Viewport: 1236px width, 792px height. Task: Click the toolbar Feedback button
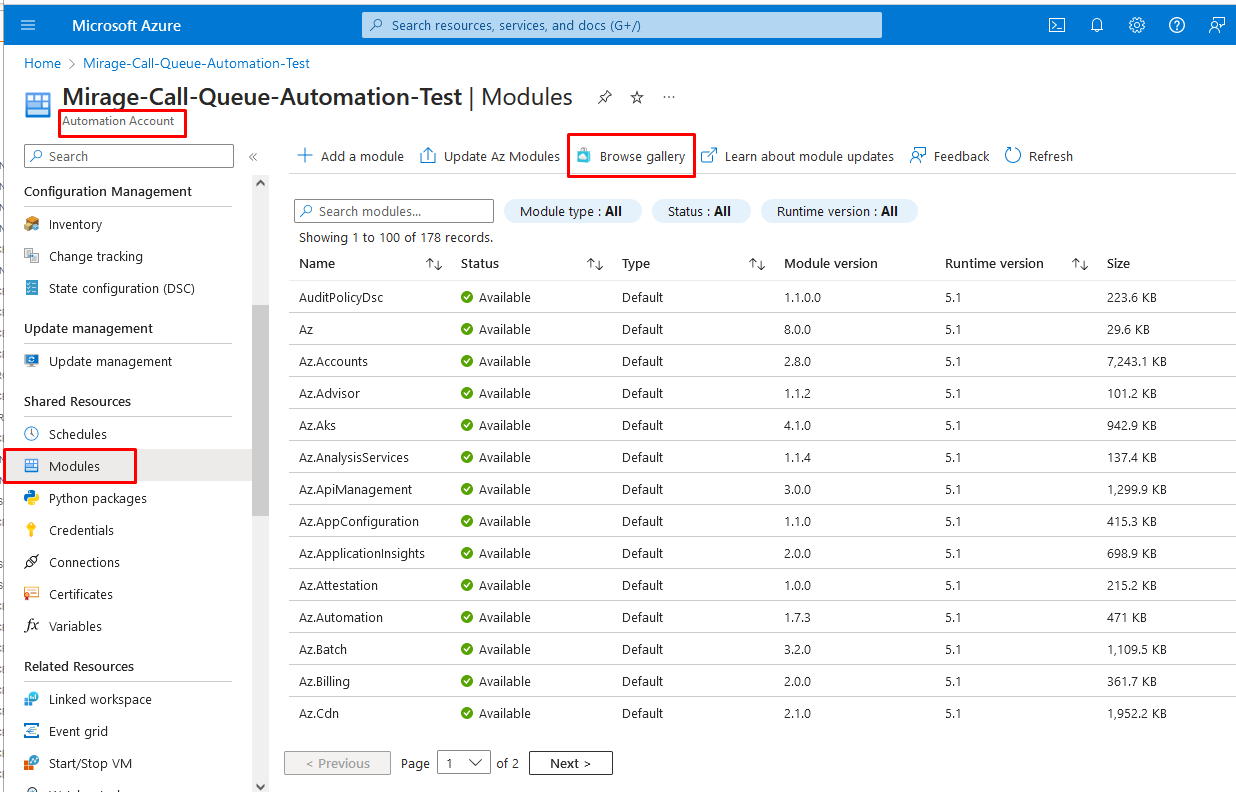[x=949, y=156]
